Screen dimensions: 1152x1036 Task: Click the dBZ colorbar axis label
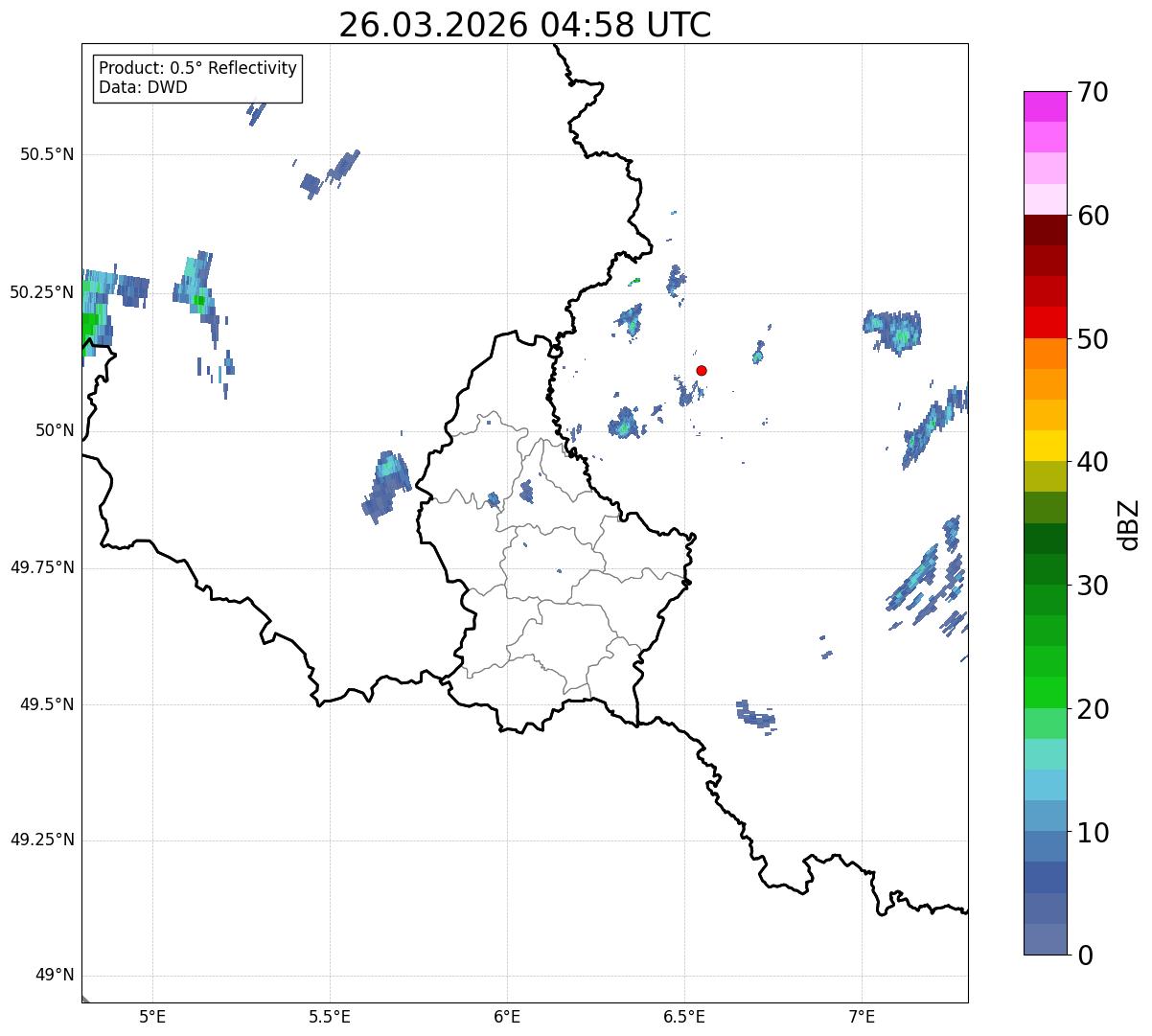click(1129, 523)
